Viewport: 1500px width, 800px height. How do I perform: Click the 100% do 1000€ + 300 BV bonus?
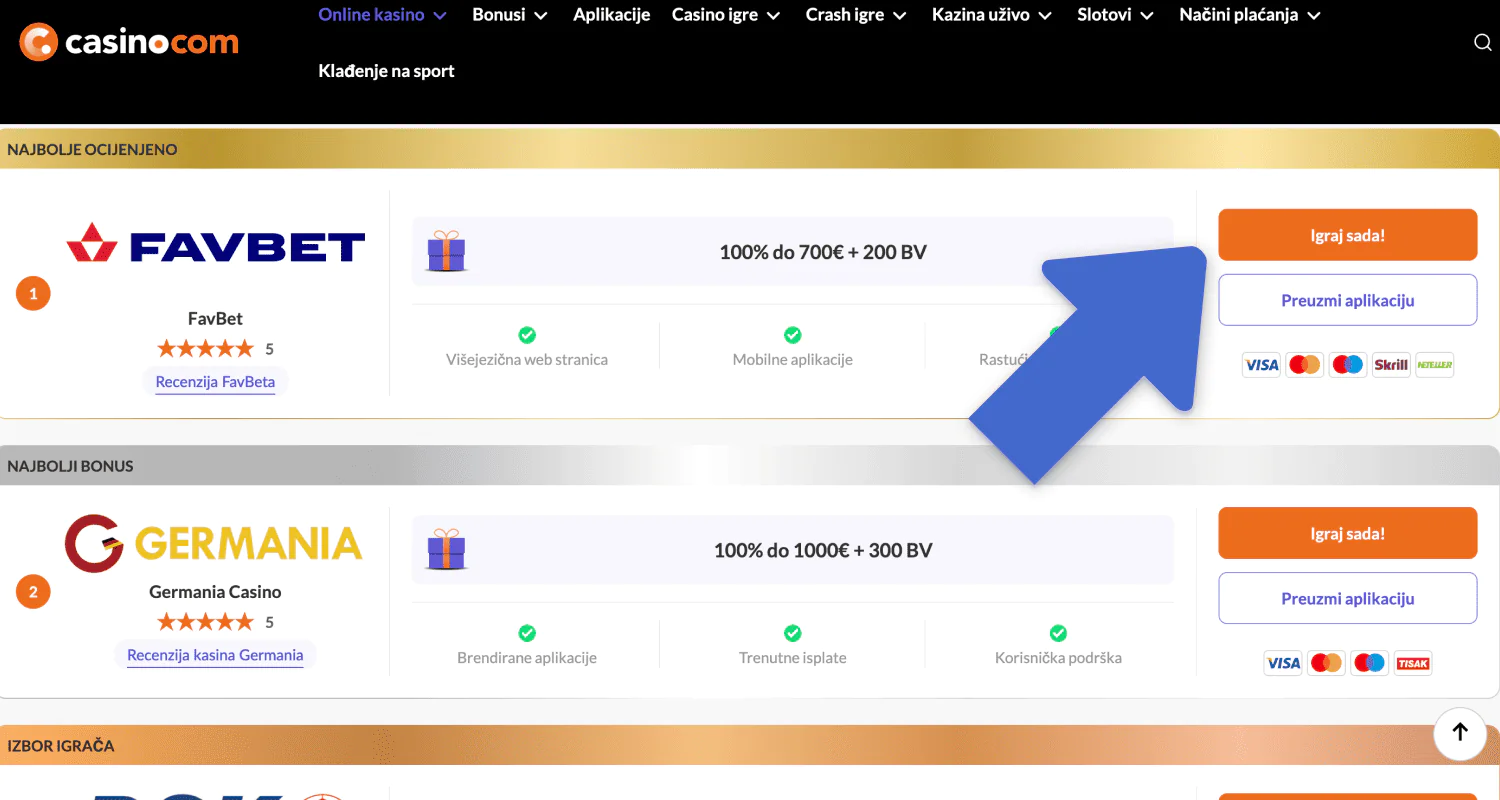pyautogui.click(x=823, y=550)
